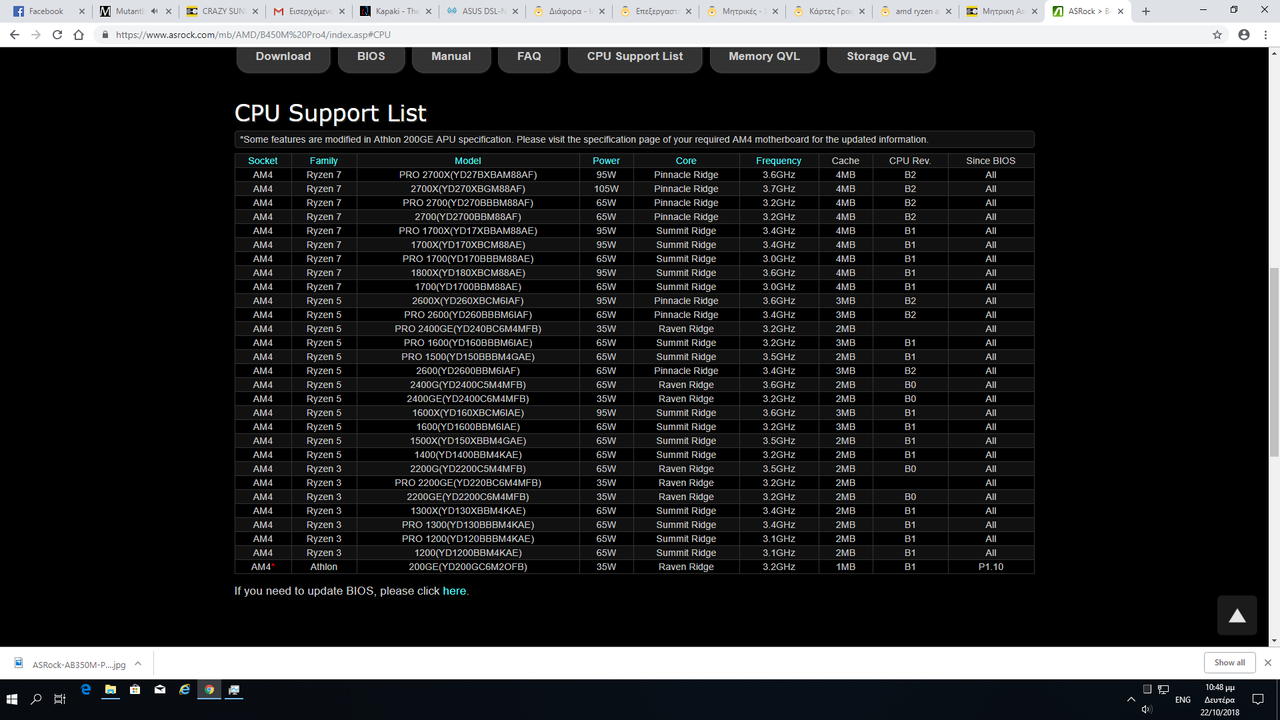
Task: Switch to the Facebook tab
Action: click(47, 11)
